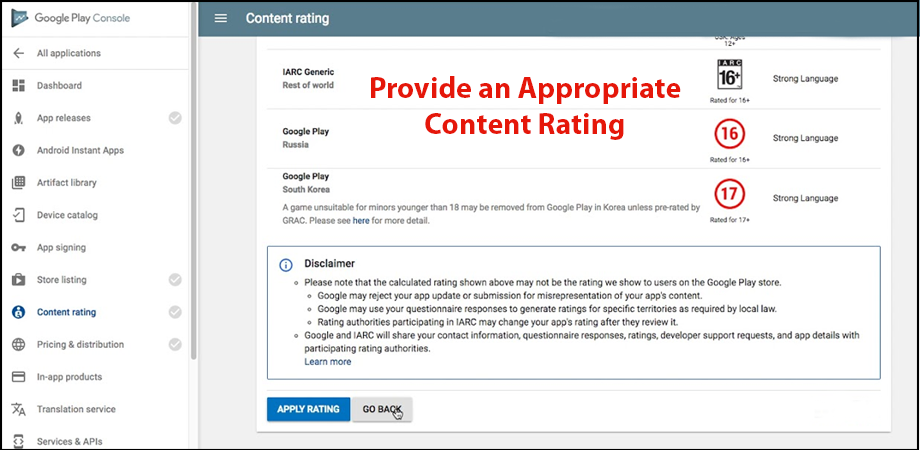Screen dimensions: 920x450
Task: Click the Dashboard grid icon
Action: 18,86
